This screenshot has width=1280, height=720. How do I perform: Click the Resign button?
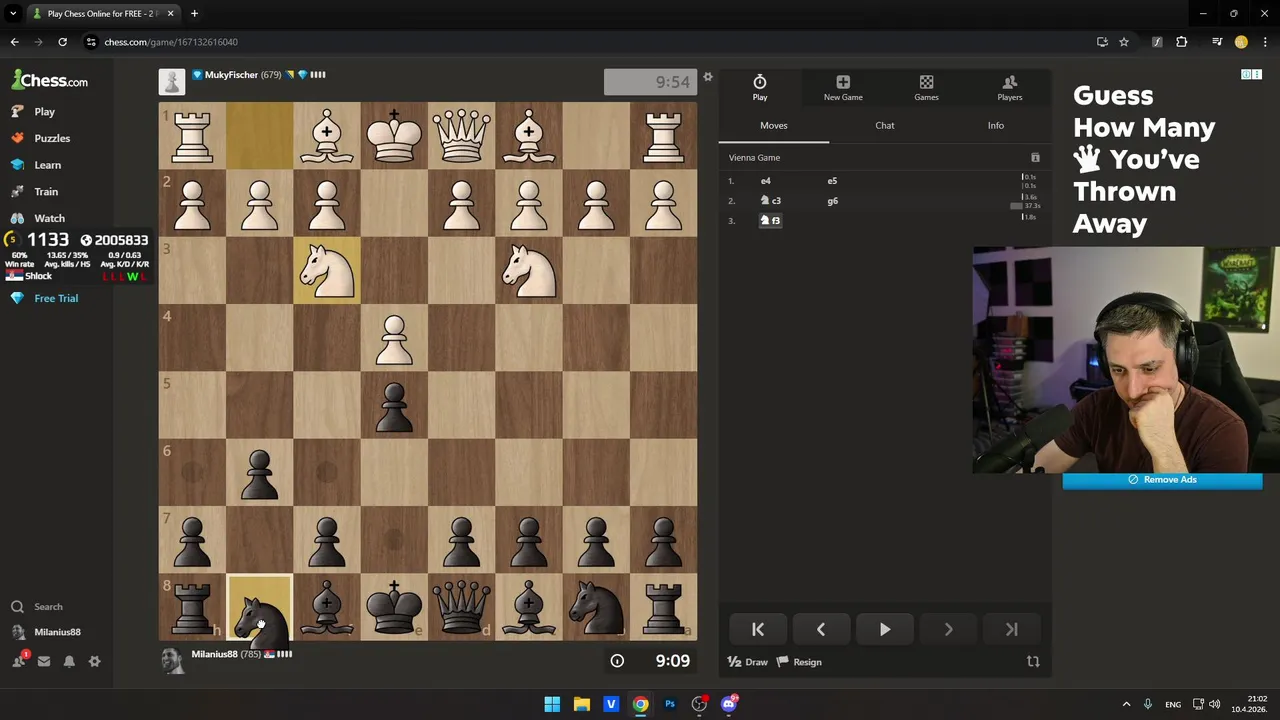pyautogui.click(x=800, y=662)
